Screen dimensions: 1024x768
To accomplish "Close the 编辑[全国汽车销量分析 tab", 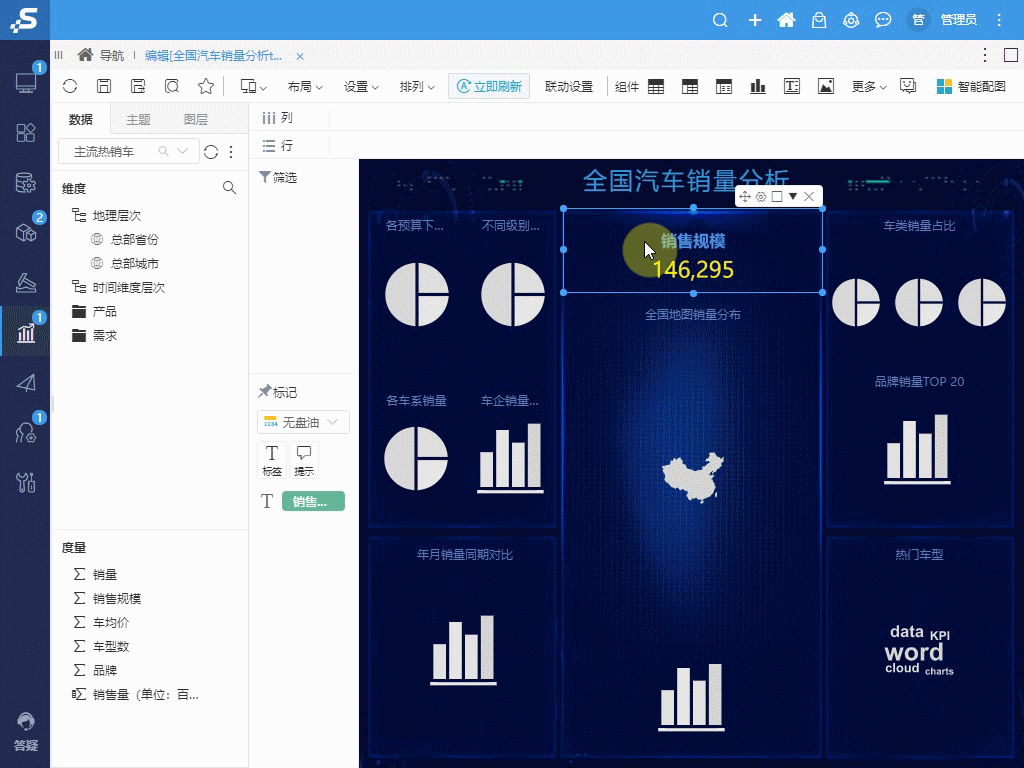I will coord(300,56).
